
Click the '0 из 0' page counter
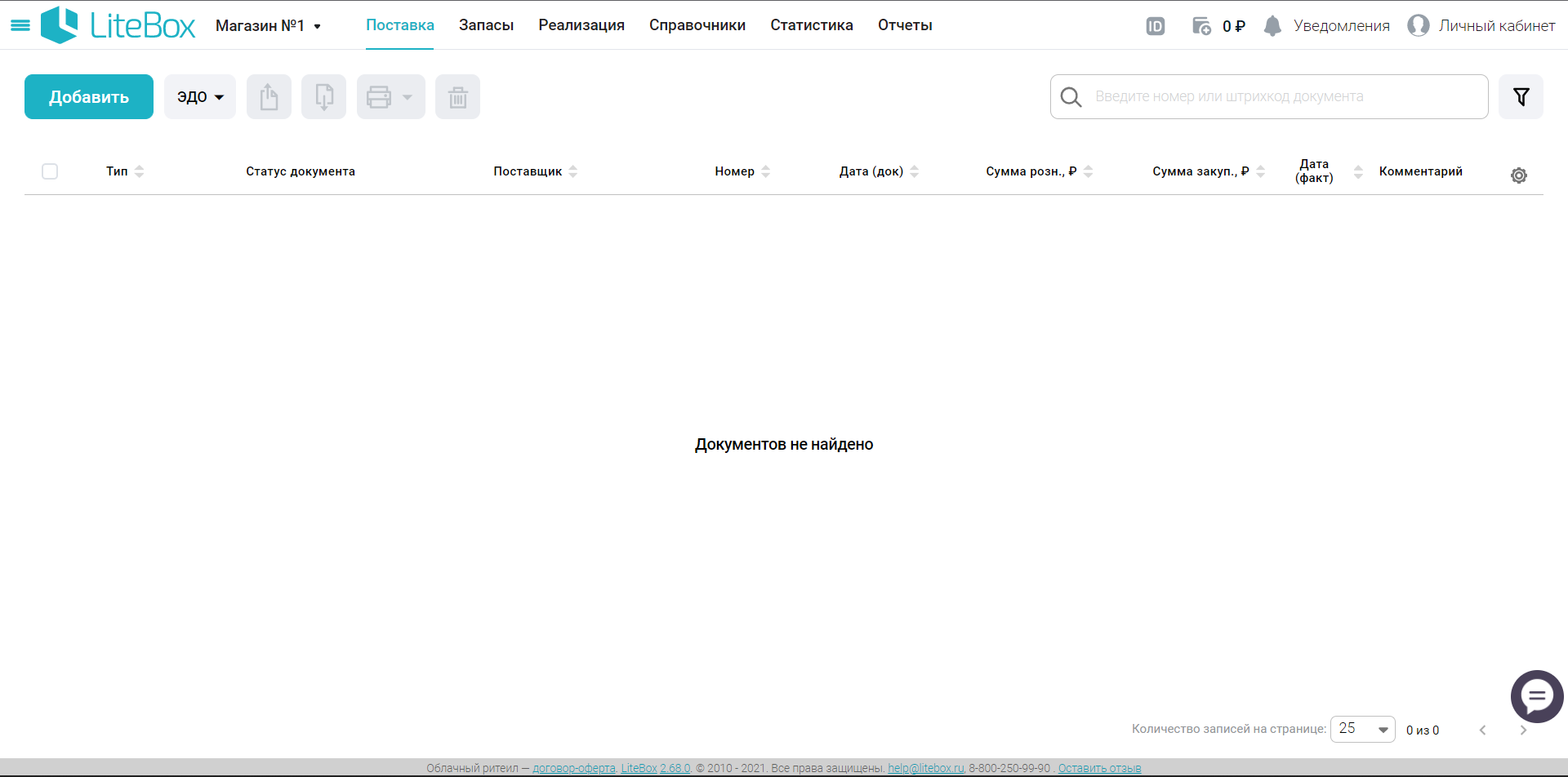(x=1423, y=730)
